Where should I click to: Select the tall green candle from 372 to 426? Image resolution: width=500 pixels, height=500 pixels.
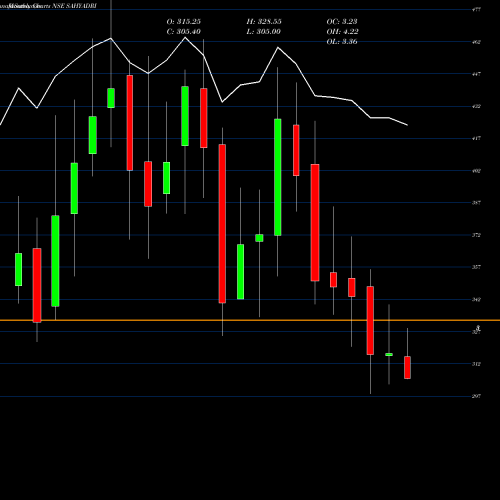coord(278,177)
